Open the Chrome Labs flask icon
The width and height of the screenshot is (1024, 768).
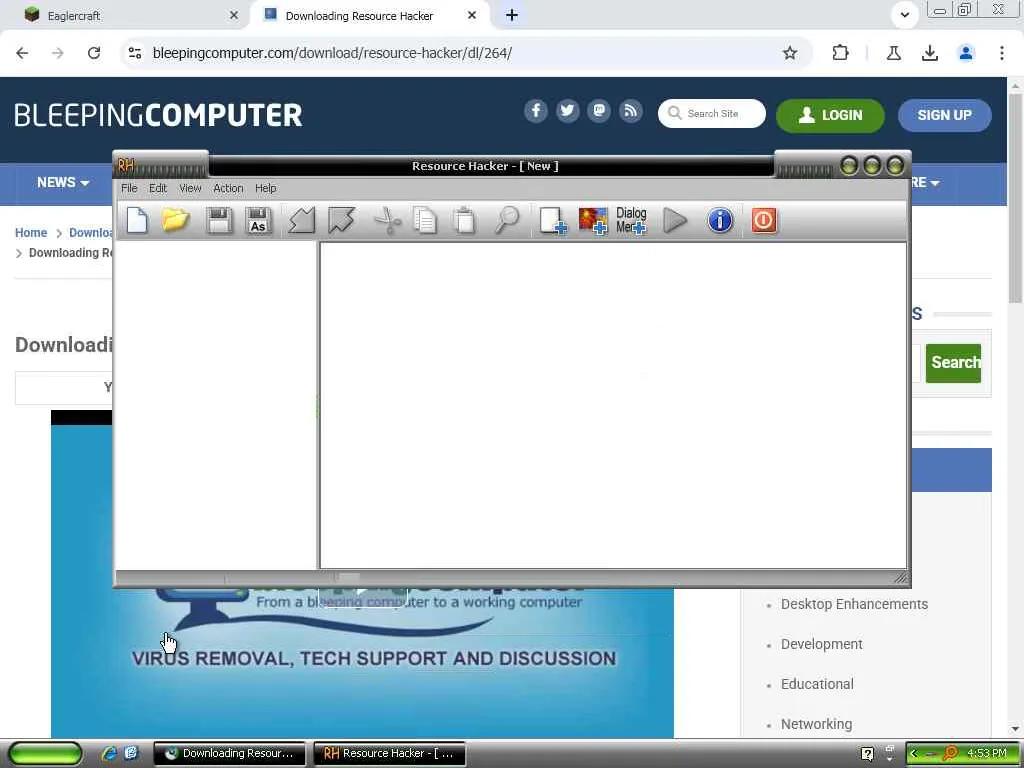(x=894, y=53)
